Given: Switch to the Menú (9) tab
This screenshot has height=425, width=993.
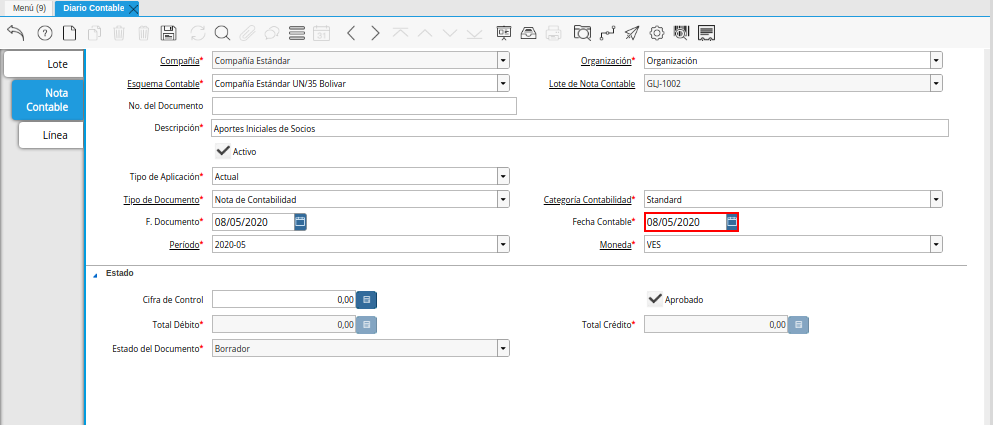Looking at the screenshot, I should 29,8.
